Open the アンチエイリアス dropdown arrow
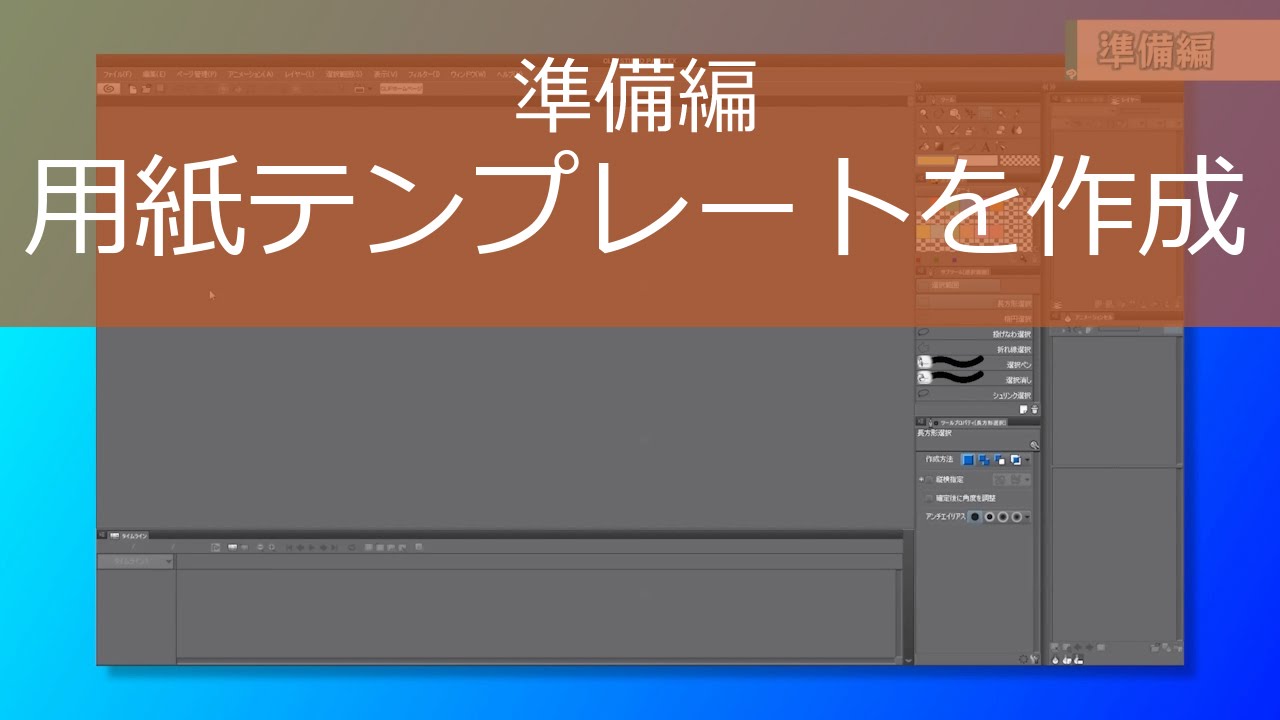This screenshot has height=720, width=1280. [x=1028, y=517]
